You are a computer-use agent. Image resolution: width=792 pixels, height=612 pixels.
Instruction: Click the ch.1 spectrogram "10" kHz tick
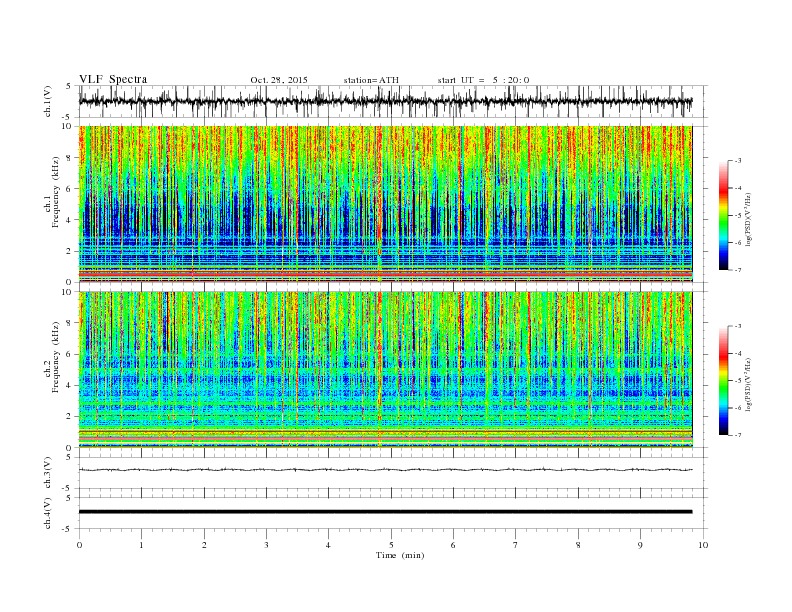coord(67,126)
